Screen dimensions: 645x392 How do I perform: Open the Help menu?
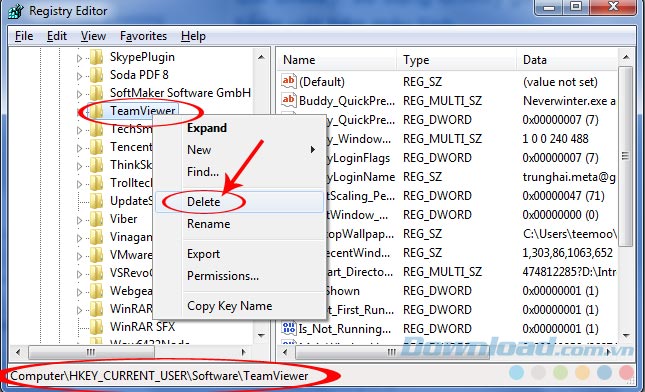coord(193,36)
